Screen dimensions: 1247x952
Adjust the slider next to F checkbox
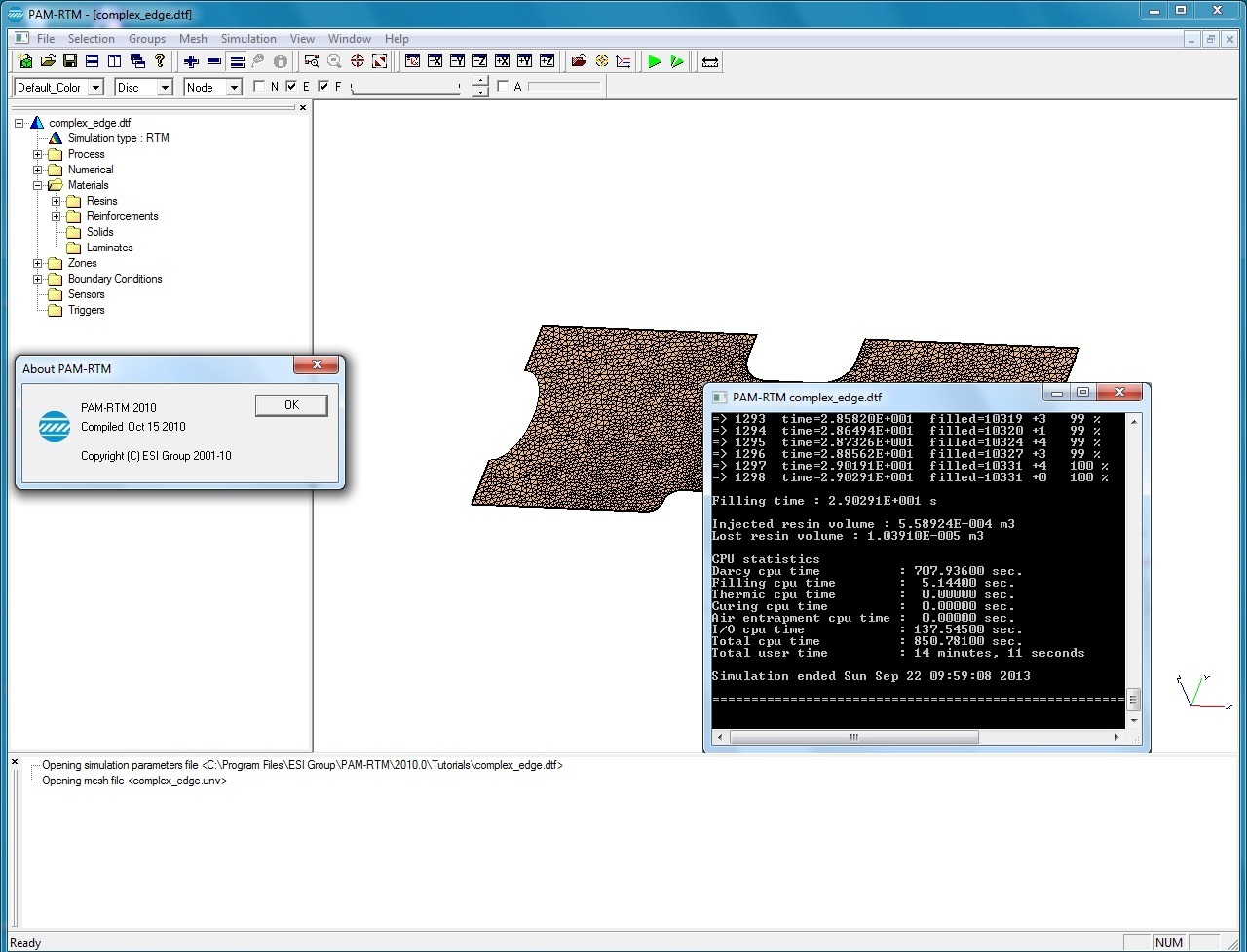coord(405,87)
